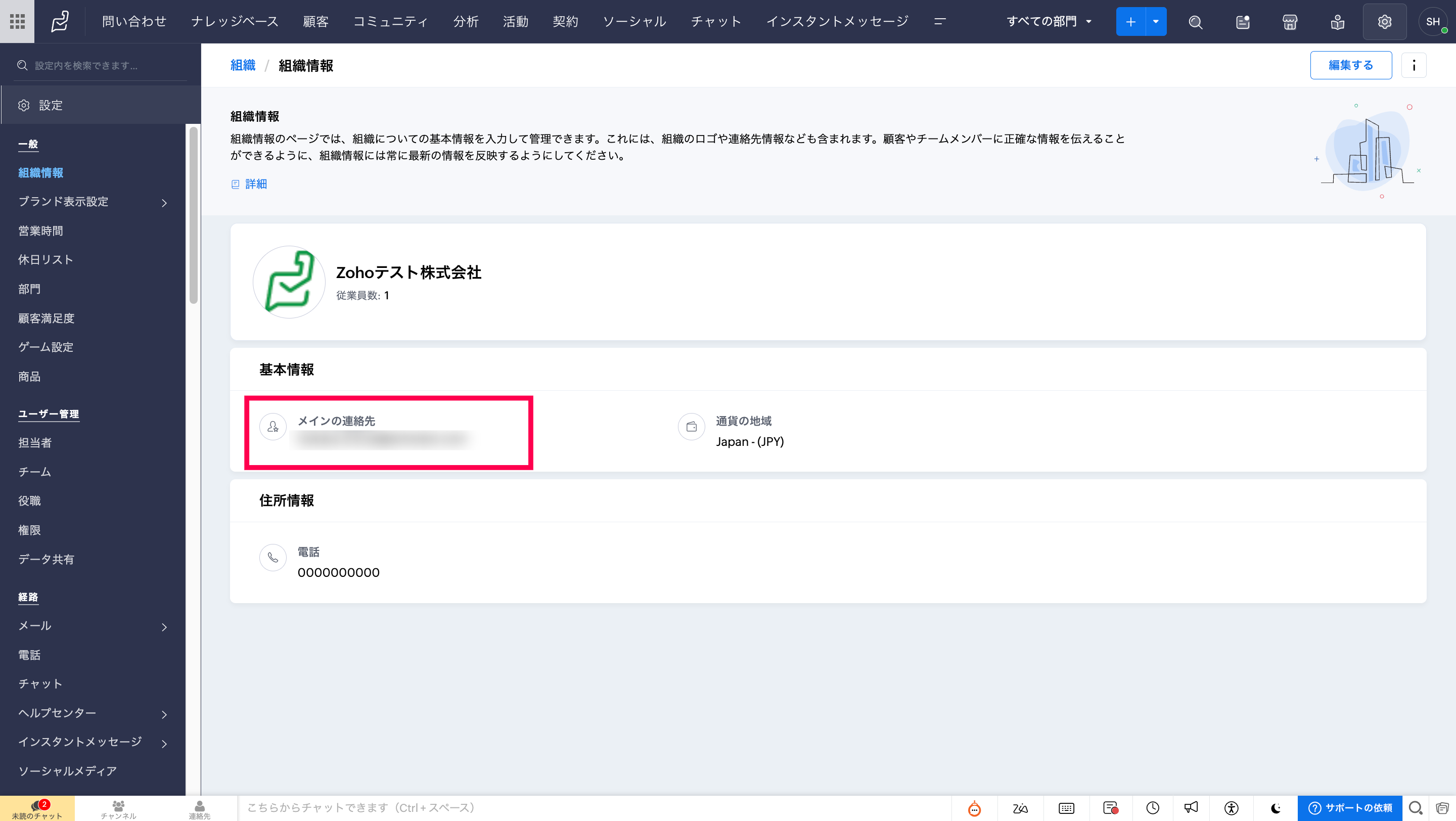The image size is (1456, 821).
Task: Open the app launcher grid icon
Action: point(17,21)
